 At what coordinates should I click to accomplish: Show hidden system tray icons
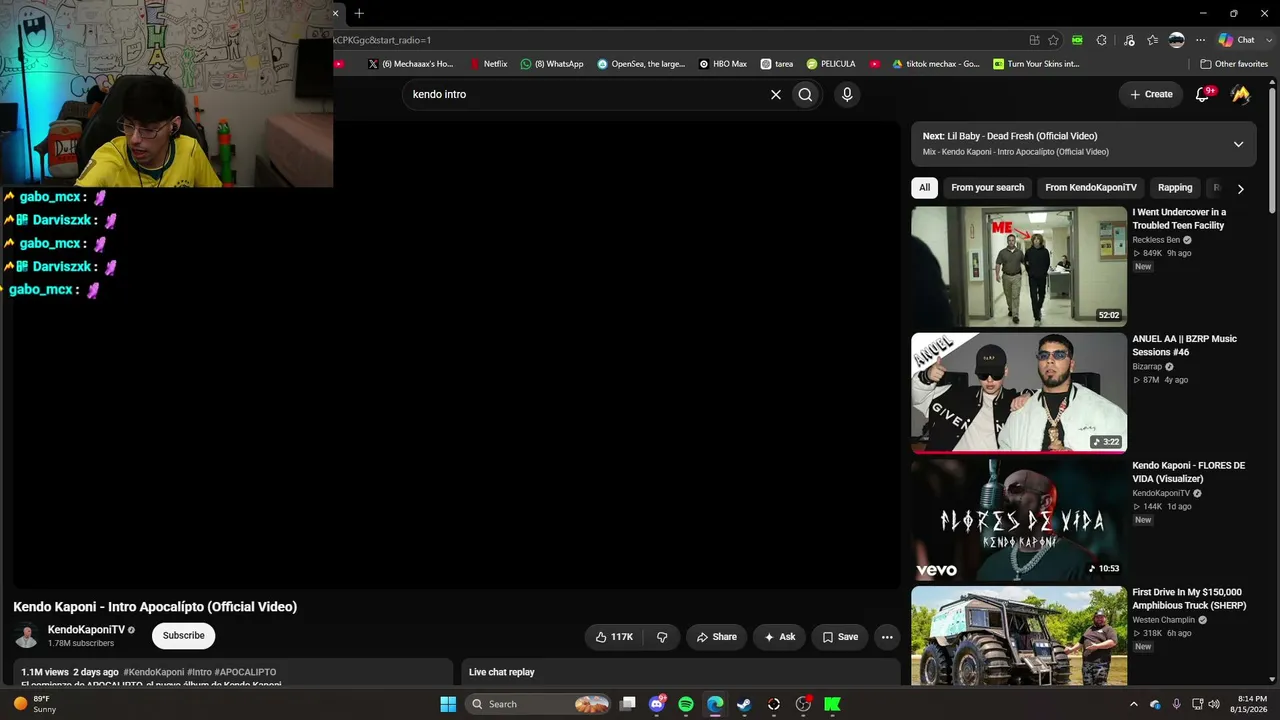click(1134, 704)
